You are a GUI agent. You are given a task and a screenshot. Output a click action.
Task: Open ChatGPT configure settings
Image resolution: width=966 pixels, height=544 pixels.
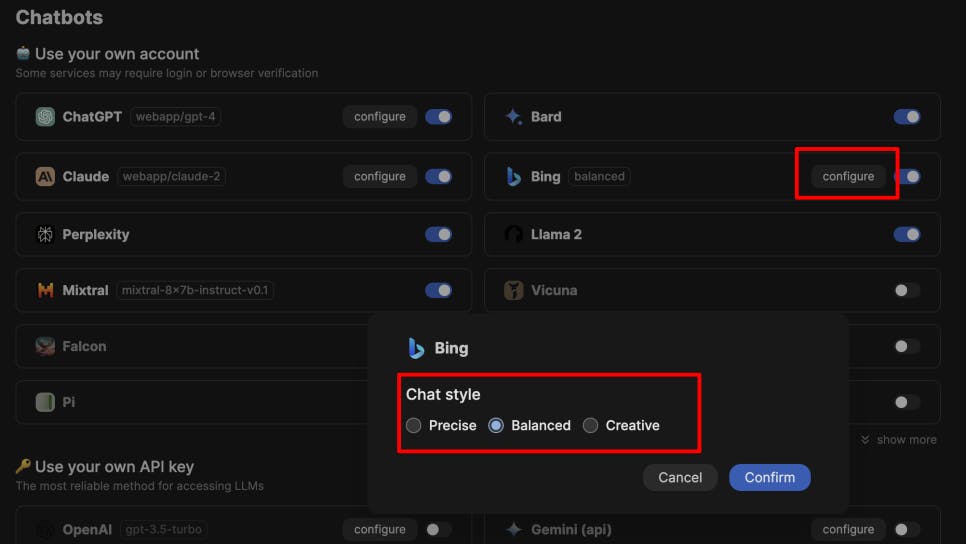coord(380,116)
